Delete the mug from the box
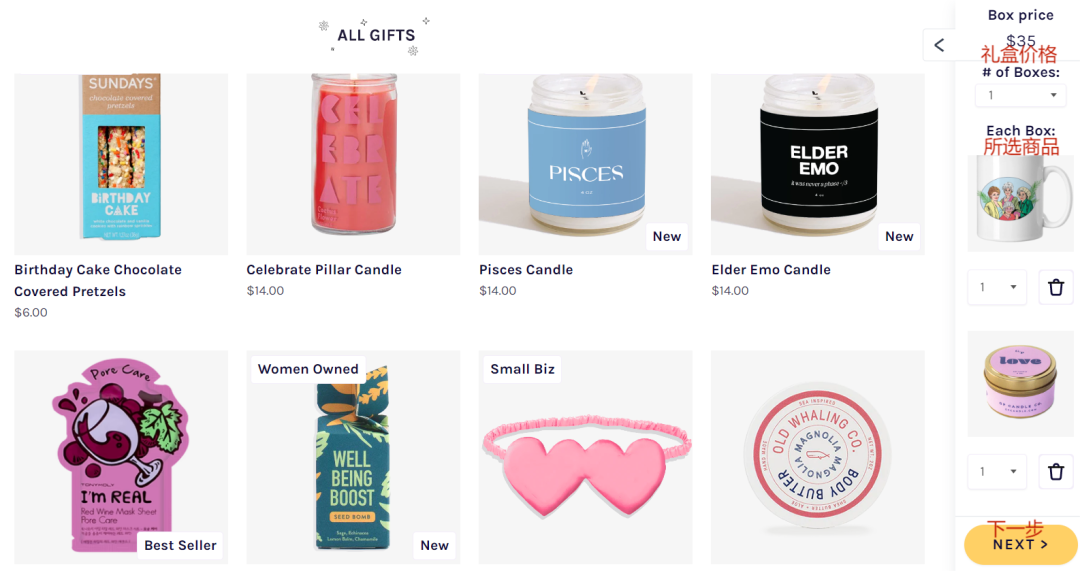This screenshot has height=571, width=1080. pos(1055,287)
